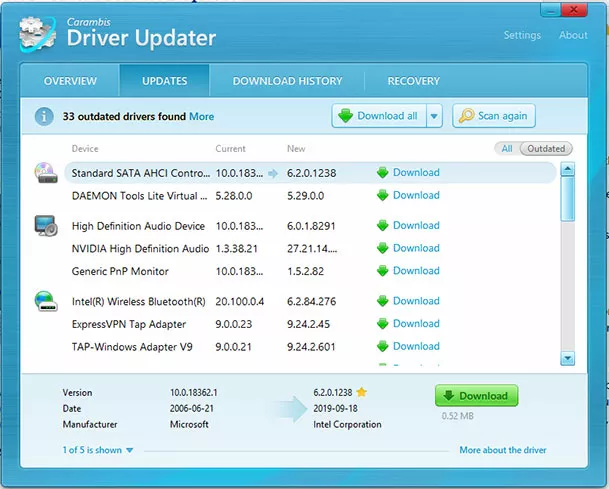Click the Scan again button

coord(494,116)
